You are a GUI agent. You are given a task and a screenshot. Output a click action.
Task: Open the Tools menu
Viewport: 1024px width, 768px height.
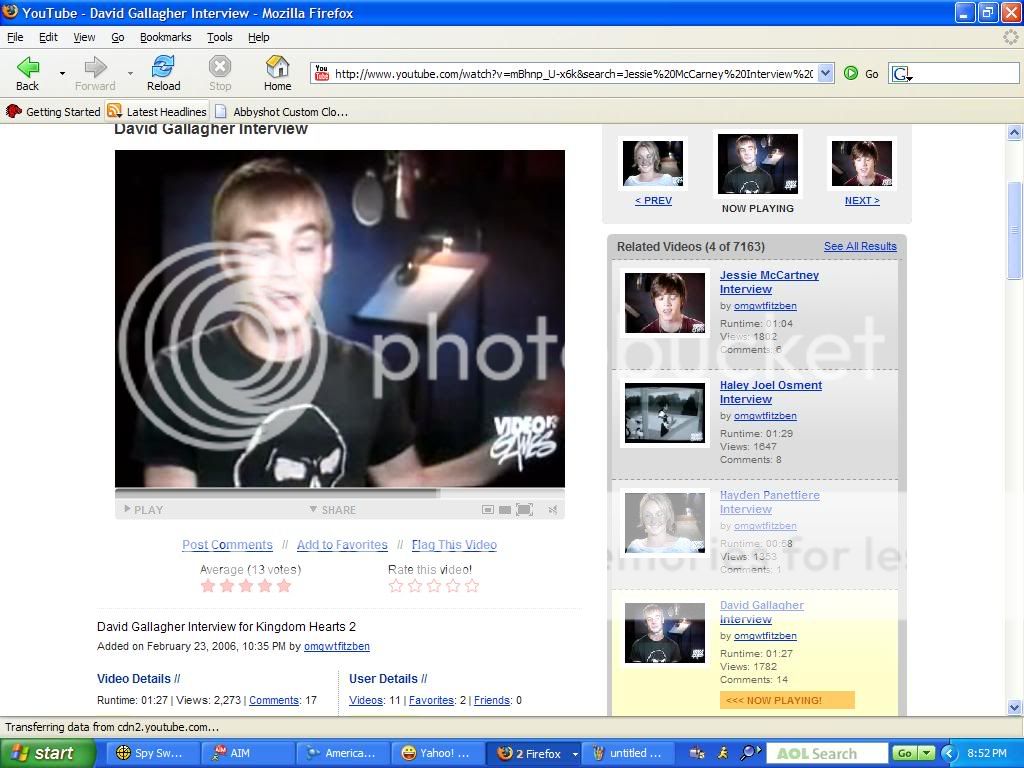219,37
